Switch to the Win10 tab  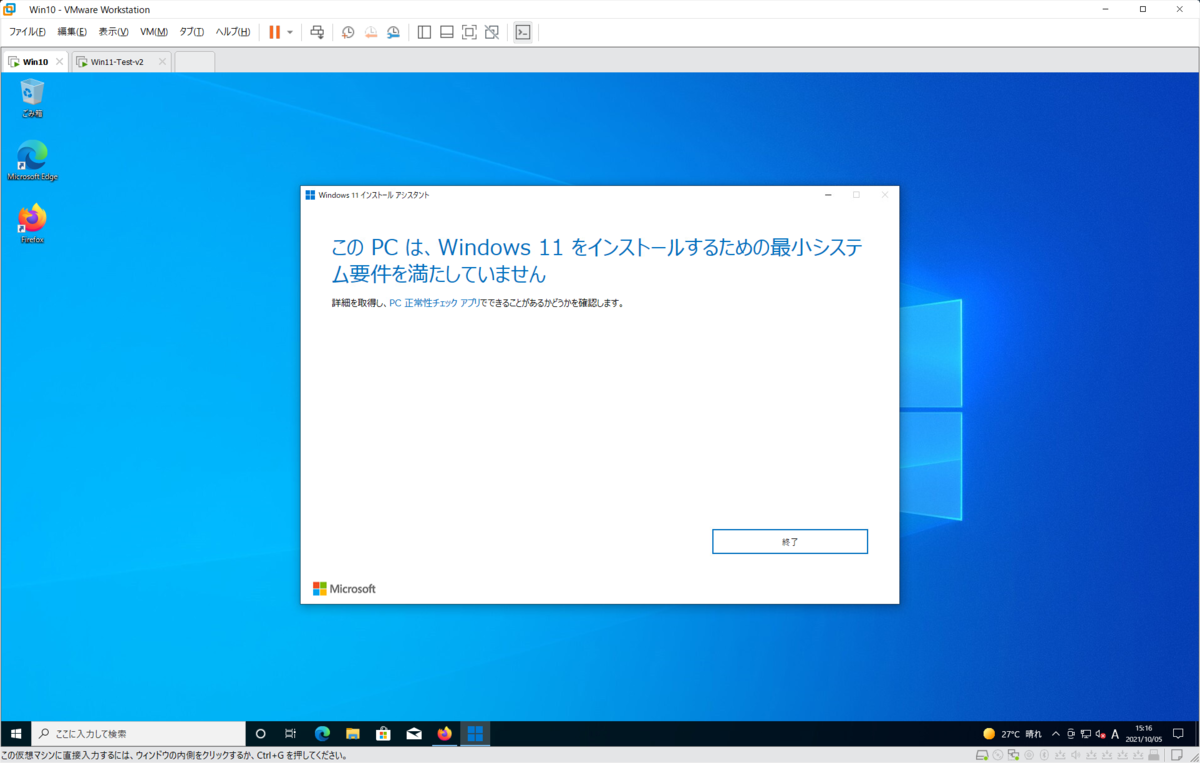pyautogui.click(x=35, y=62)
